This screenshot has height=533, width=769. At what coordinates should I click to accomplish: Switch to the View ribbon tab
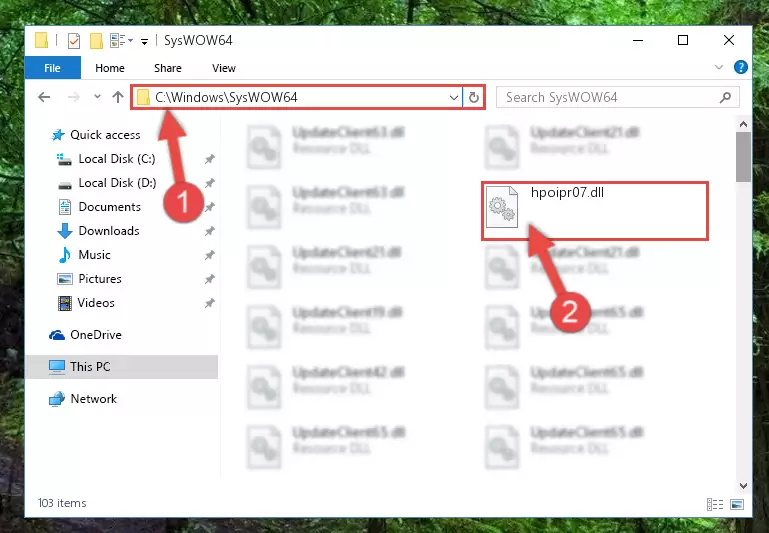pyautogui.click(x=224, y=68)
